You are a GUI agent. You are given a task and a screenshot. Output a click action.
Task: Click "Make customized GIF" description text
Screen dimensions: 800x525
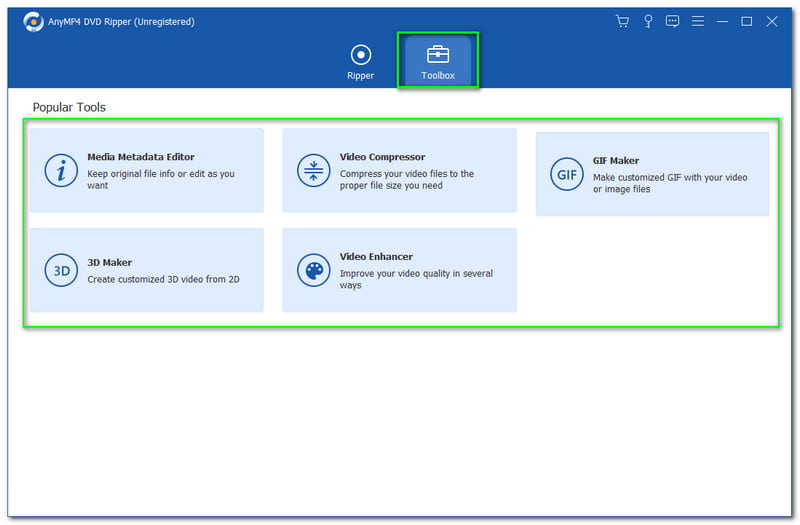tap(670, 183)
